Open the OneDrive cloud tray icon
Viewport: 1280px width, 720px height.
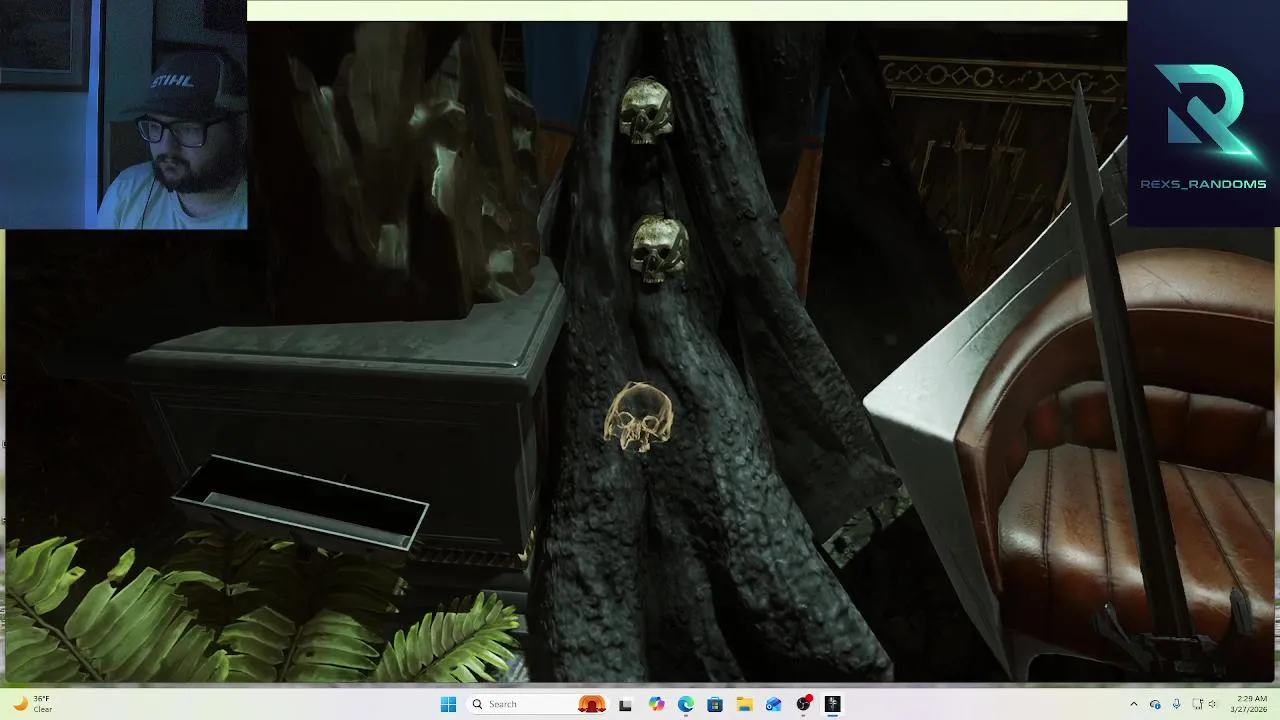[x=1155, y=704]
